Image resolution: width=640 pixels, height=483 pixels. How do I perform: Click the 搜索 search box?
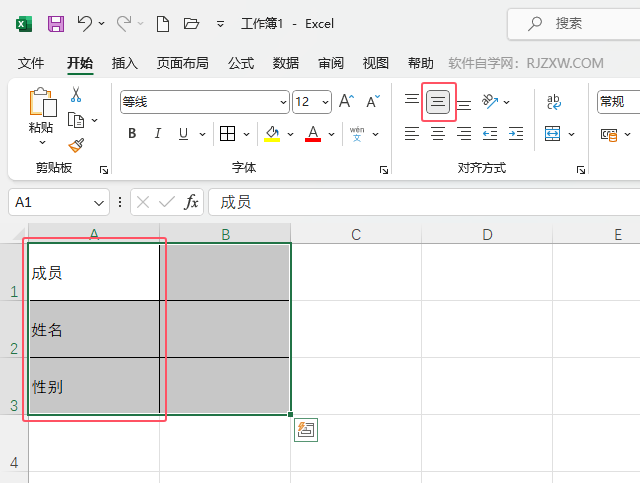573,24
